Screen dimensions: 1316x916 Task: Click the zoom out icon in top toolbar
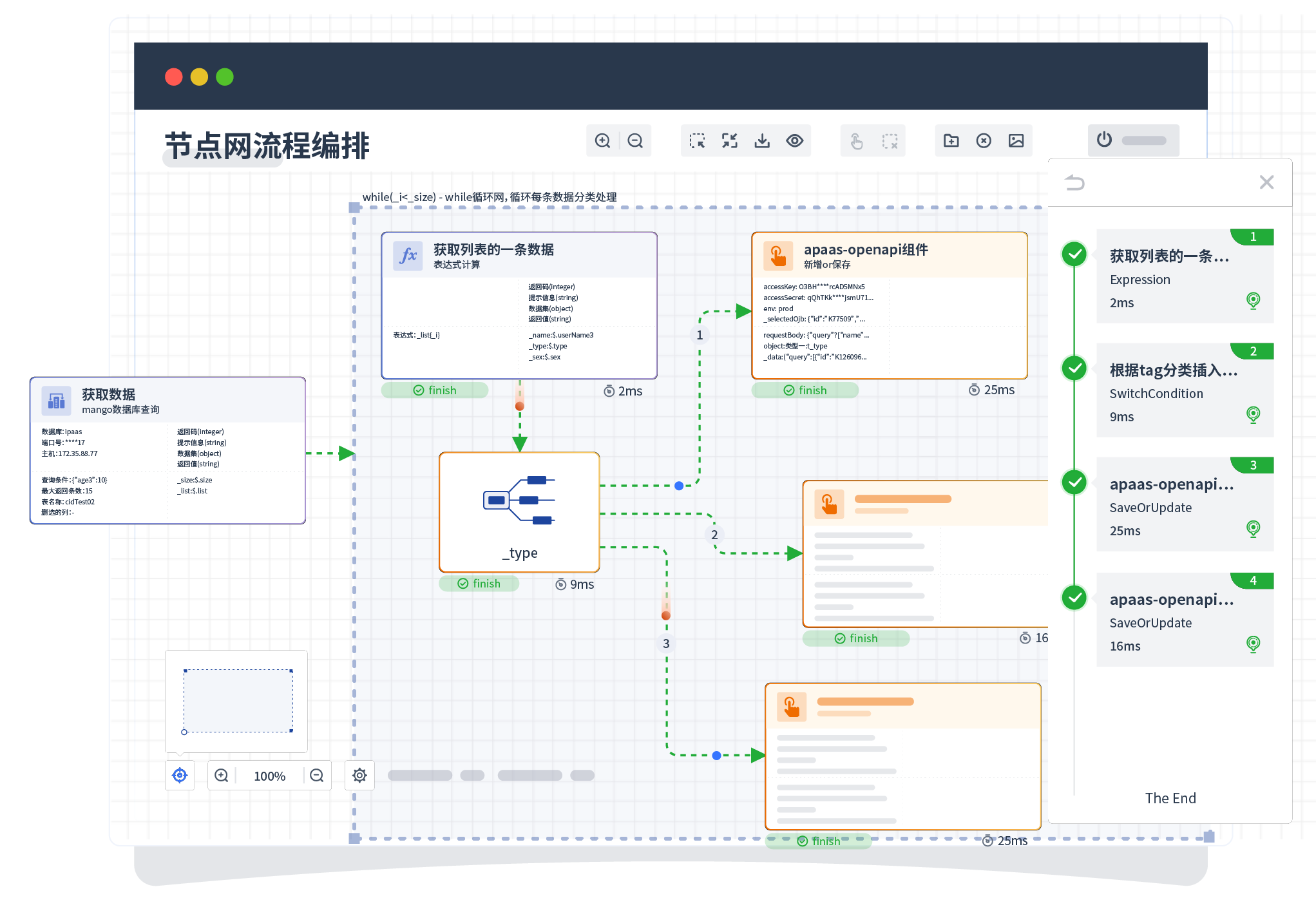click(x=635, y=141)
